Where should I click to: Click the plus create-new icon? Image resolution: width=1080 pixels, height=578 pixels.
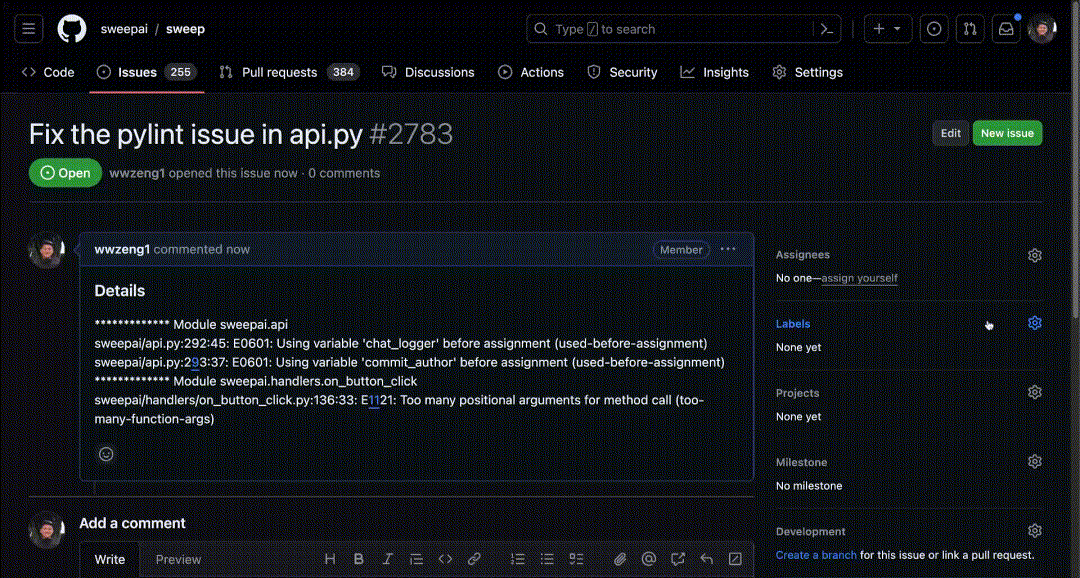point(879,29)
